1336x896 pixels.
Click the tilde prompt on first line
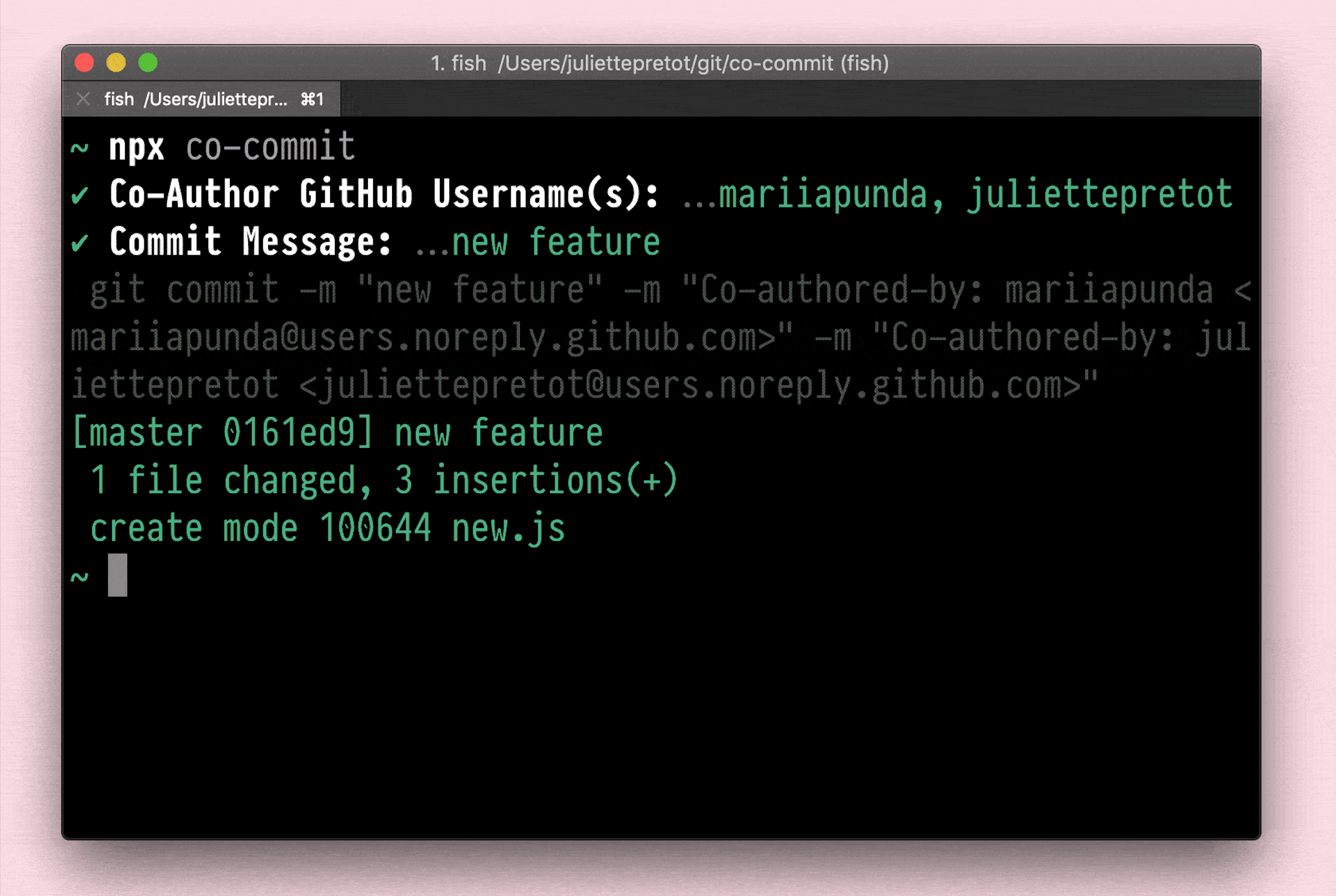80,147
